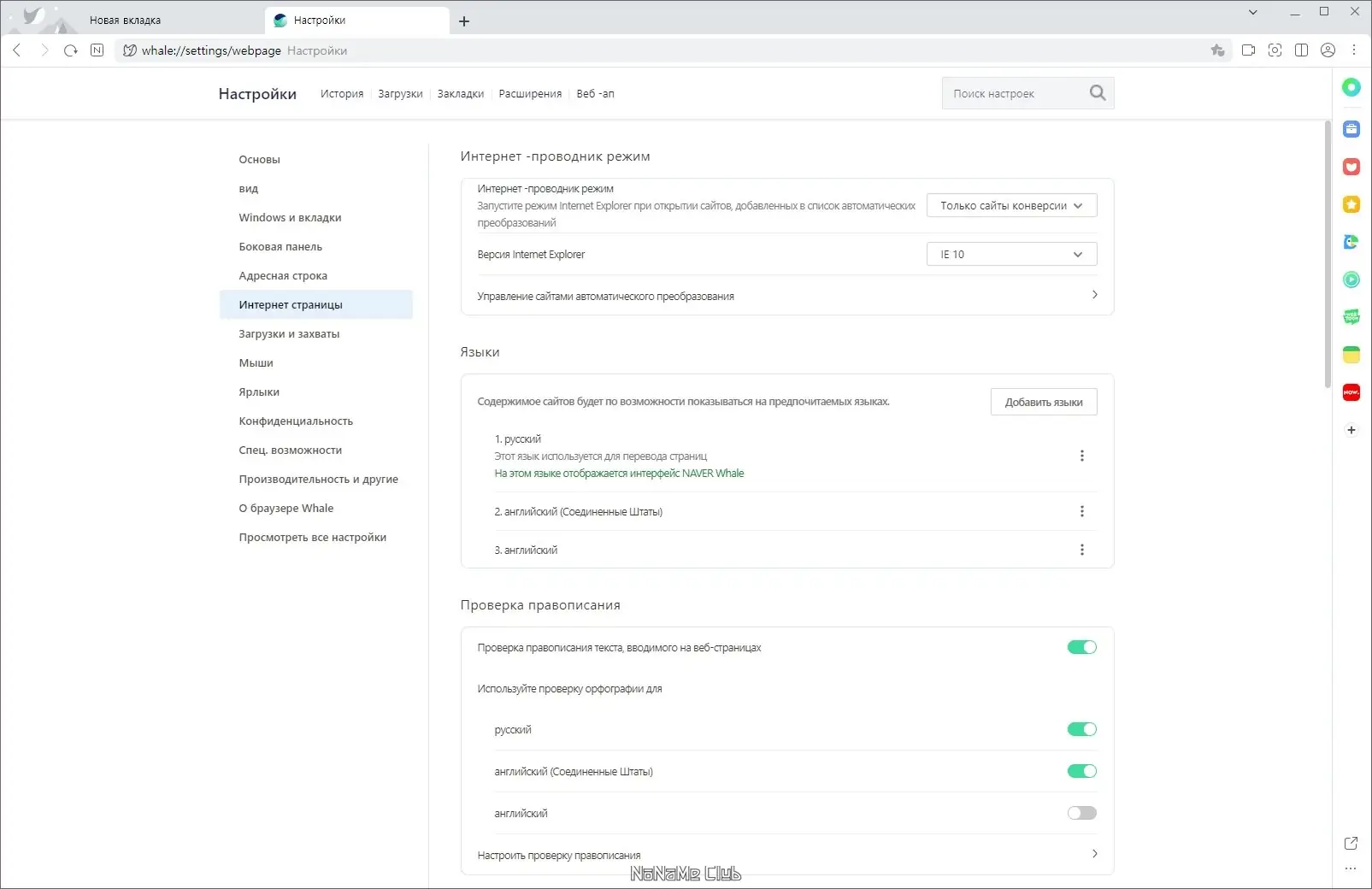This screenshot has height=889, width=1372.
Task: Open more options for русский language
Action: point(1081,456)
